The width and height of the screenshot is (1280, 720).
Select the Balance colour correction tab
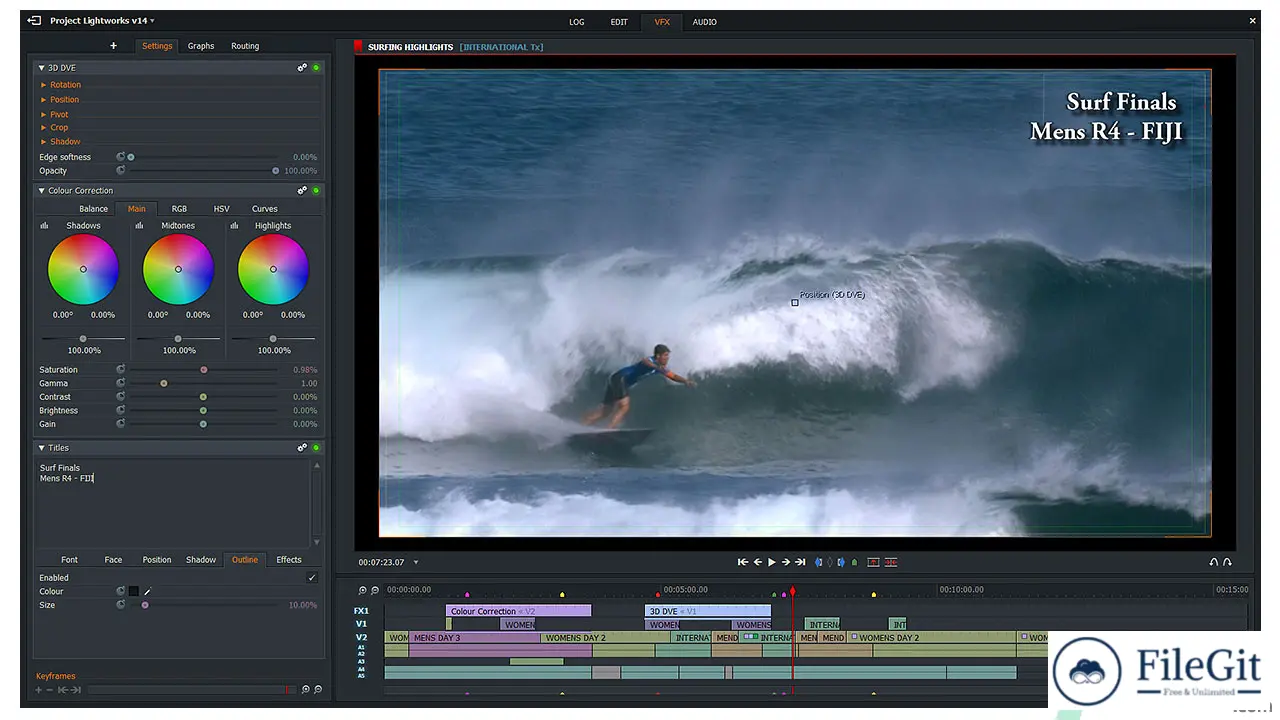click(x=94, y=209)
